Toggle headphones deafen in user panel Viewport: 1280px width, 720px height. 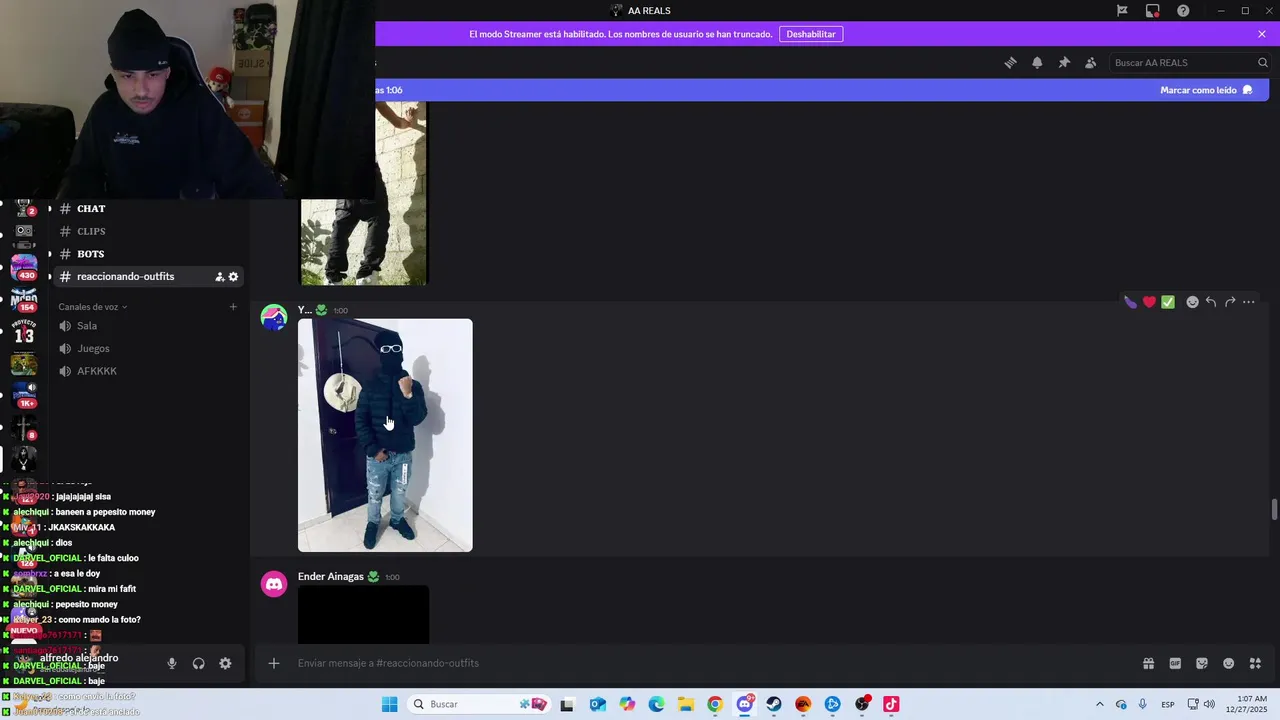(x=199, y=664)
